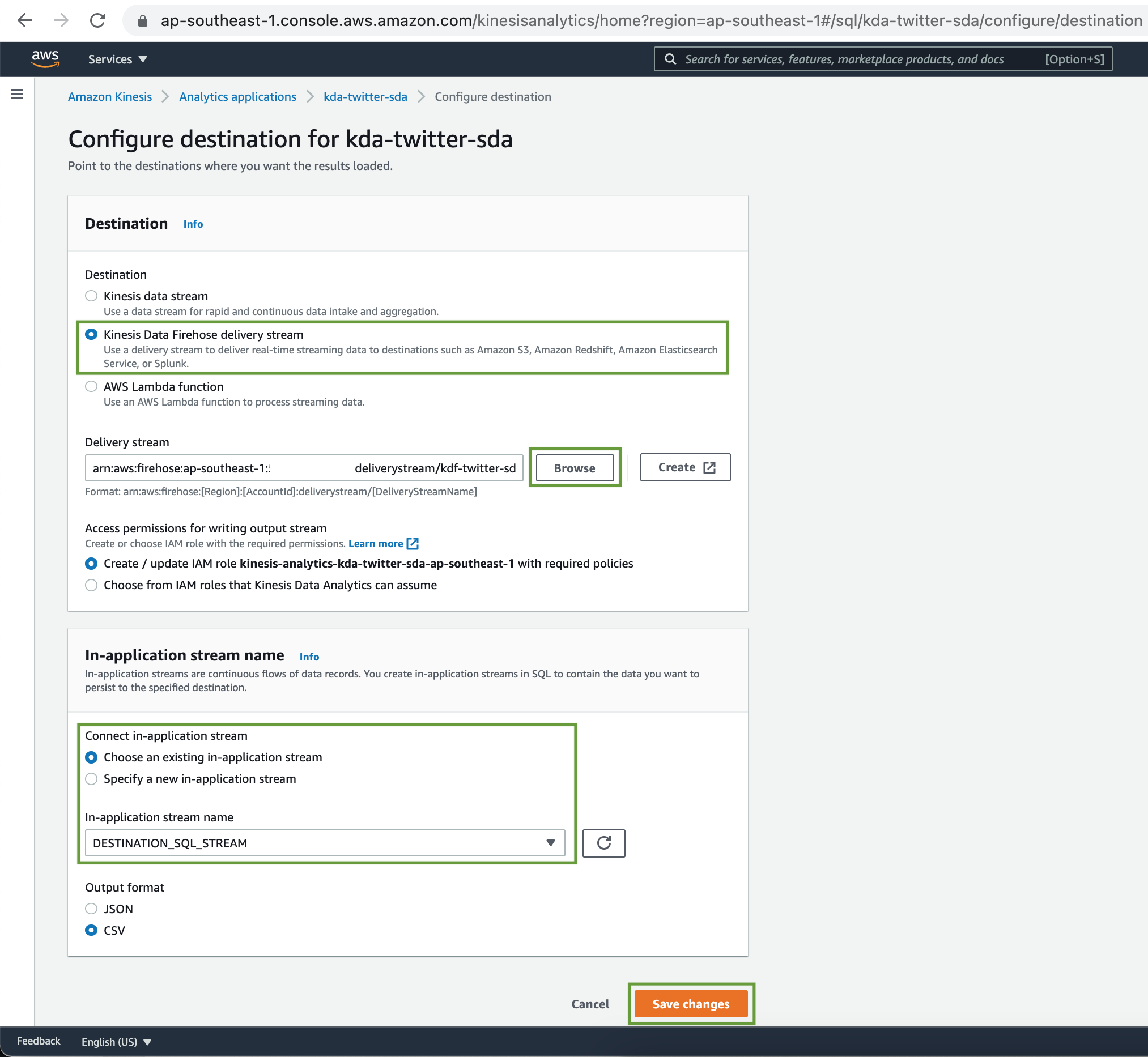
Task: Choose Create / update IAM role option
Action: (x=91, y=564)
